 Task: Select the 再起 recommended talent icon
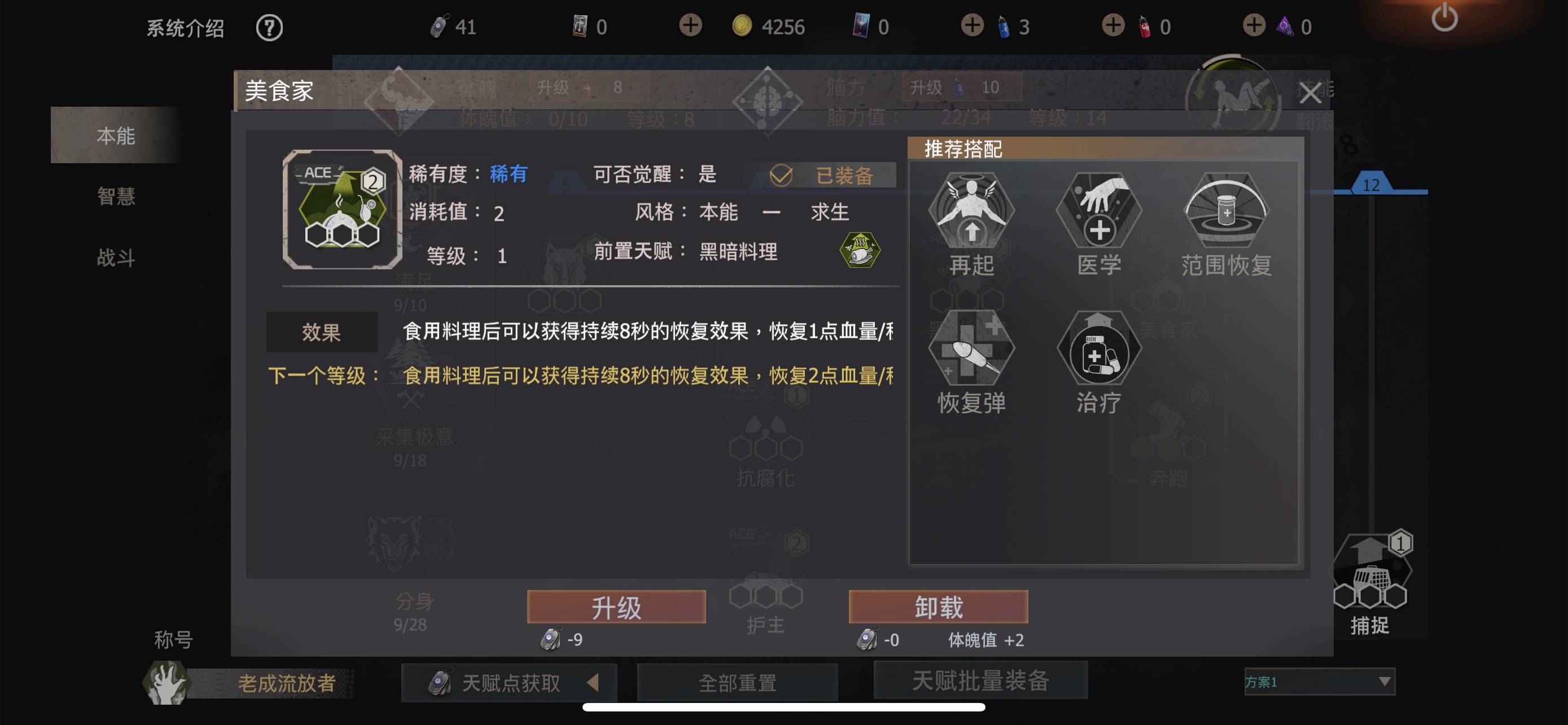(971, 210)
